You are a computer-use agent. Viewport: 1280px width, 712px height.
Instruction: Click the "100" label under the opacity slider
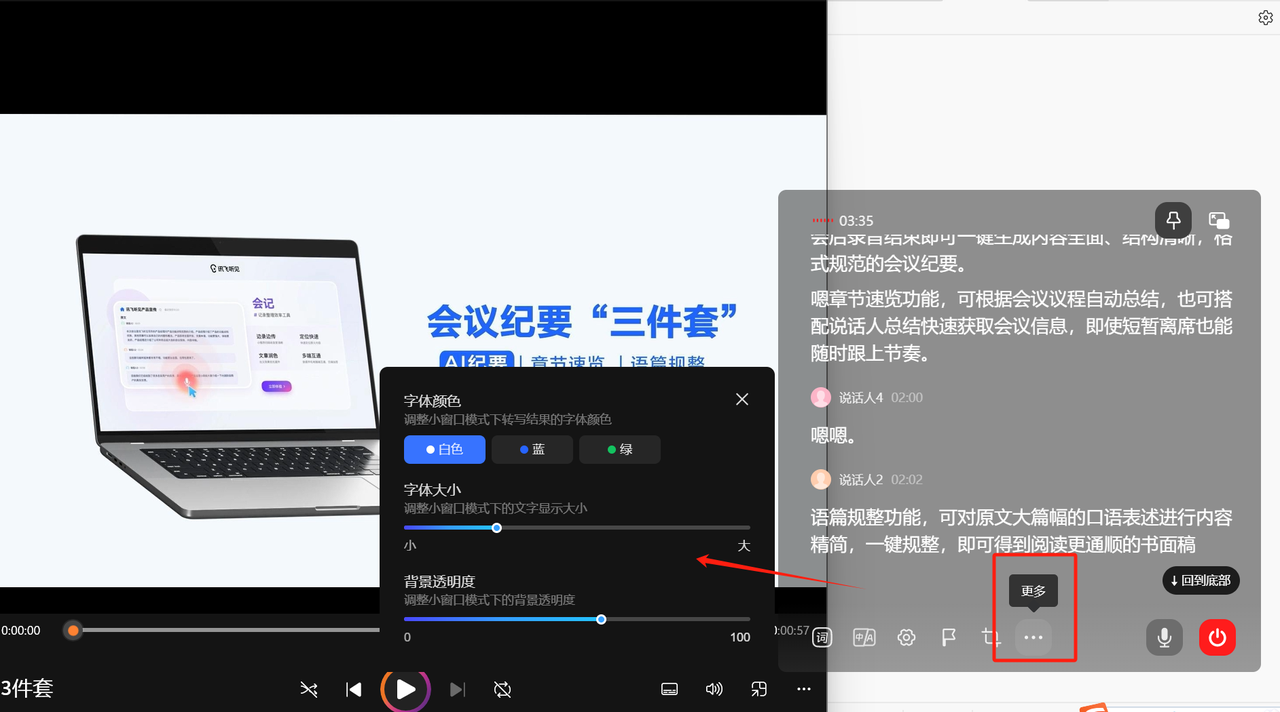point(740,637)
